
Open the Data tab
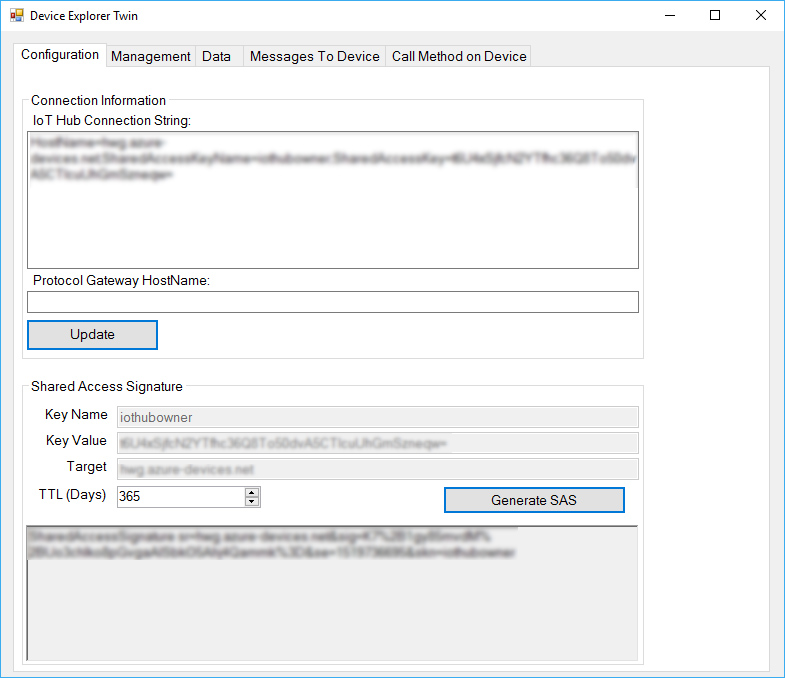(x=217, y=57)
